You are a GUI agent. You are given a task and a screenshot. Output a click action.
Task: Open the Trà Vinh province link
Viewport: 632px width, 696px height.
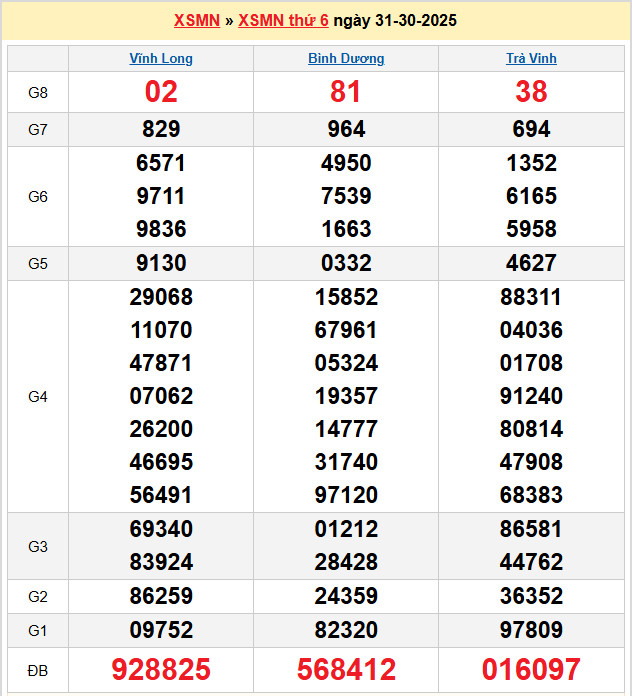531,59
